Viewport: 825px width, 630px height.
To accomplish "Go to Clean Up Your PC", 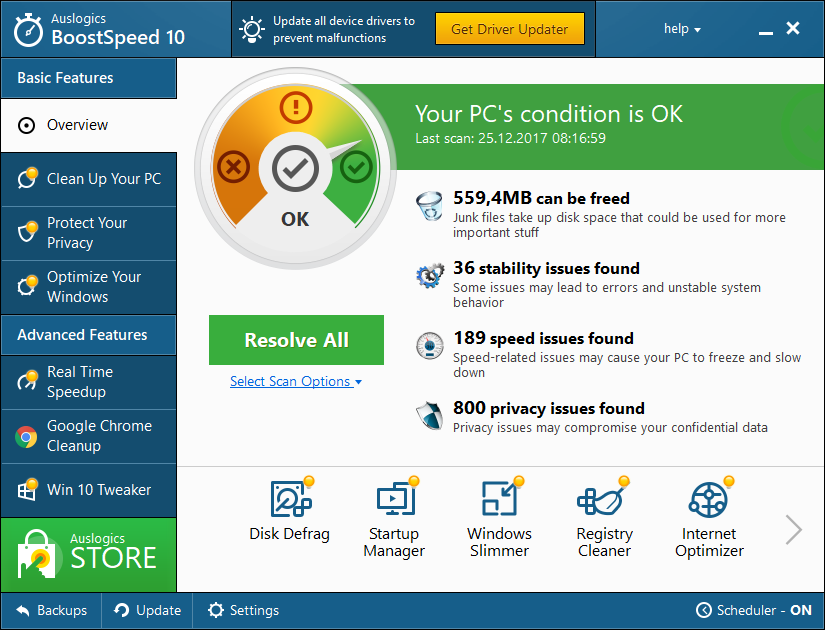I will (x=88, y=179).
